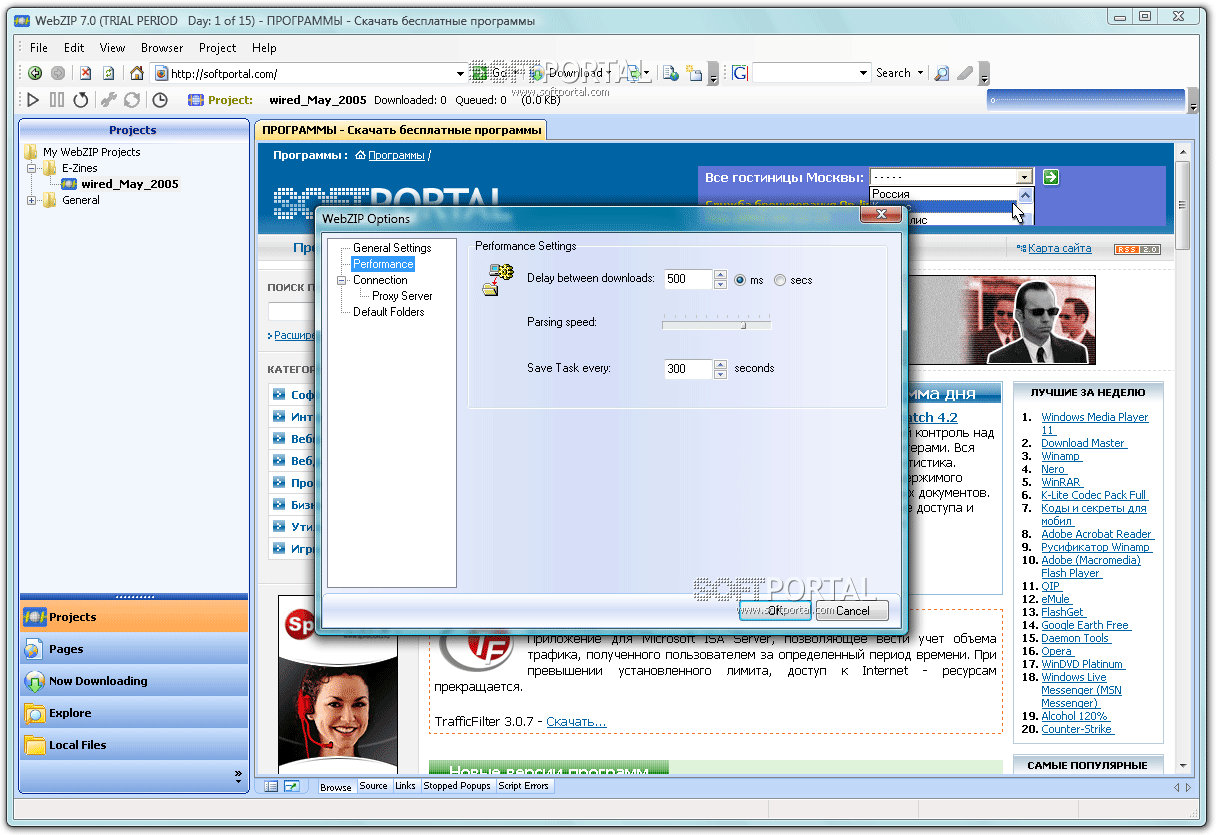Switch to the Links tab
The image size is (1217, 835).
[405, 786]
